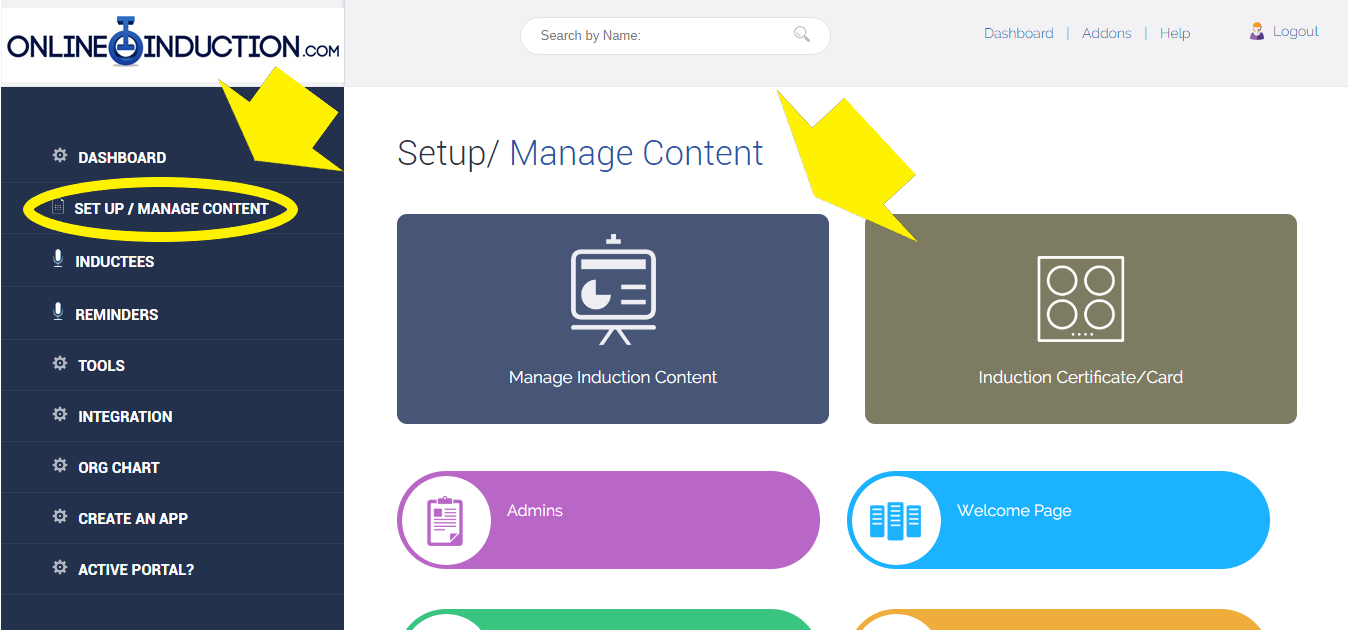
Task: Click the gear icon beside Org Chart
Action: pos(60,466)
